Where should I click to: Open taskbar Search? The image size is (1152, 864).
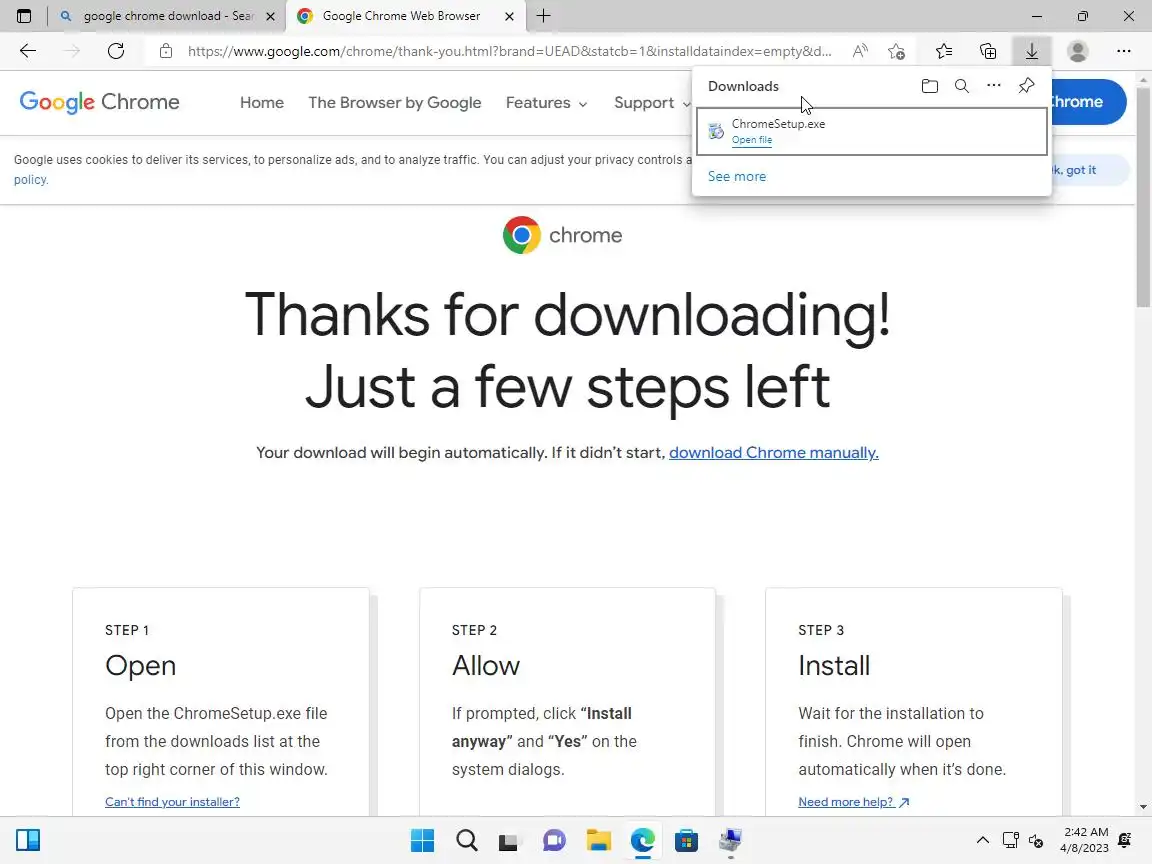coord(467,840)
